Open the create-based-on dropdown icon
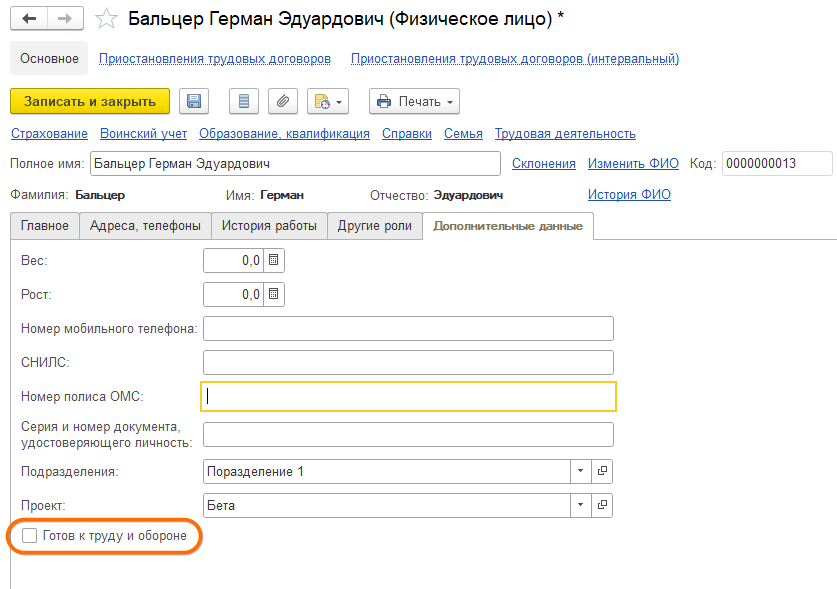 (x=328, y=101)
